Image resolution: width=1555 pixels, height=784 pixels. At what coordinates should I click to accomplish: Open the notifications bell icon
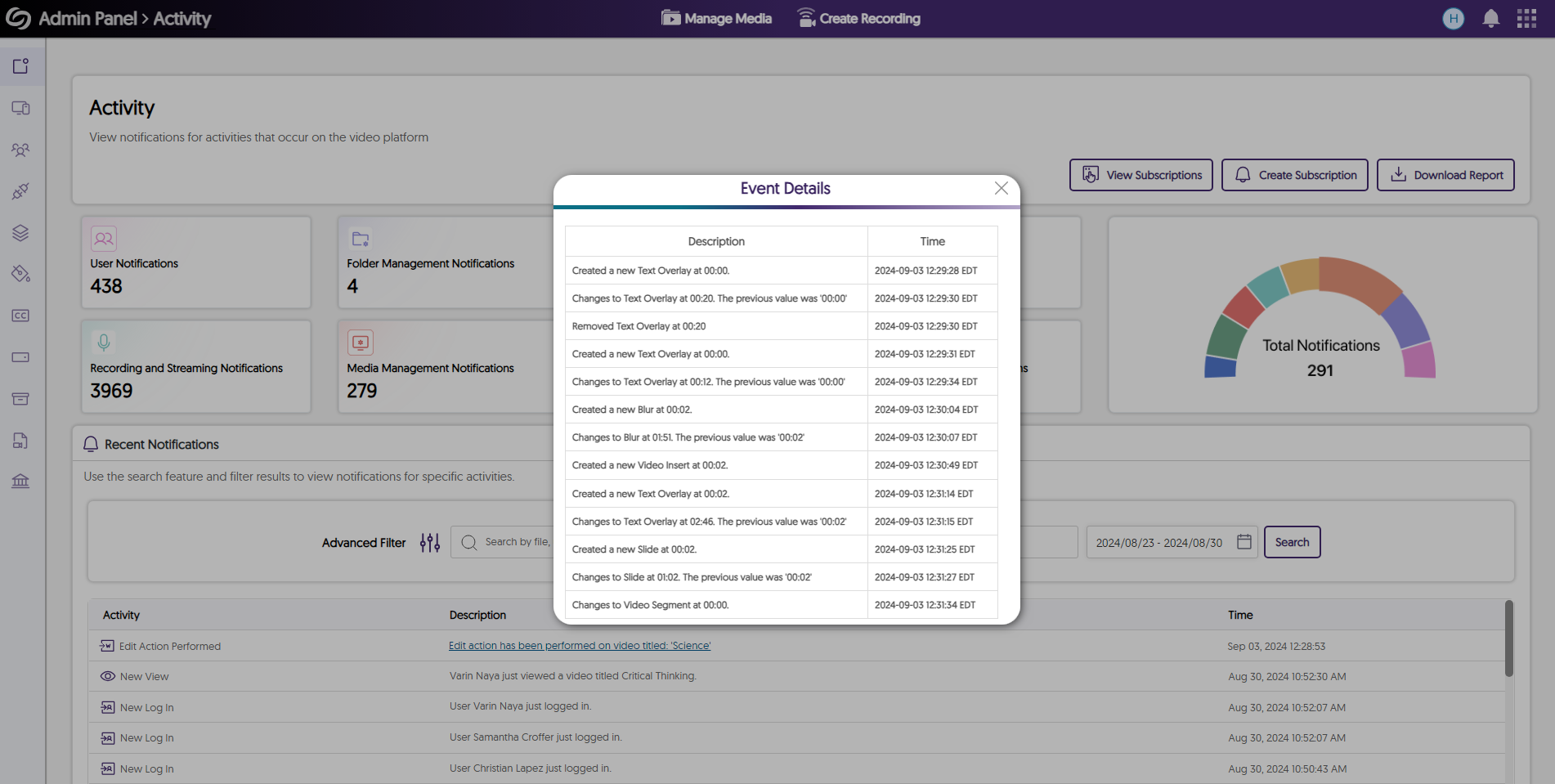click(x=1490, y=18)
